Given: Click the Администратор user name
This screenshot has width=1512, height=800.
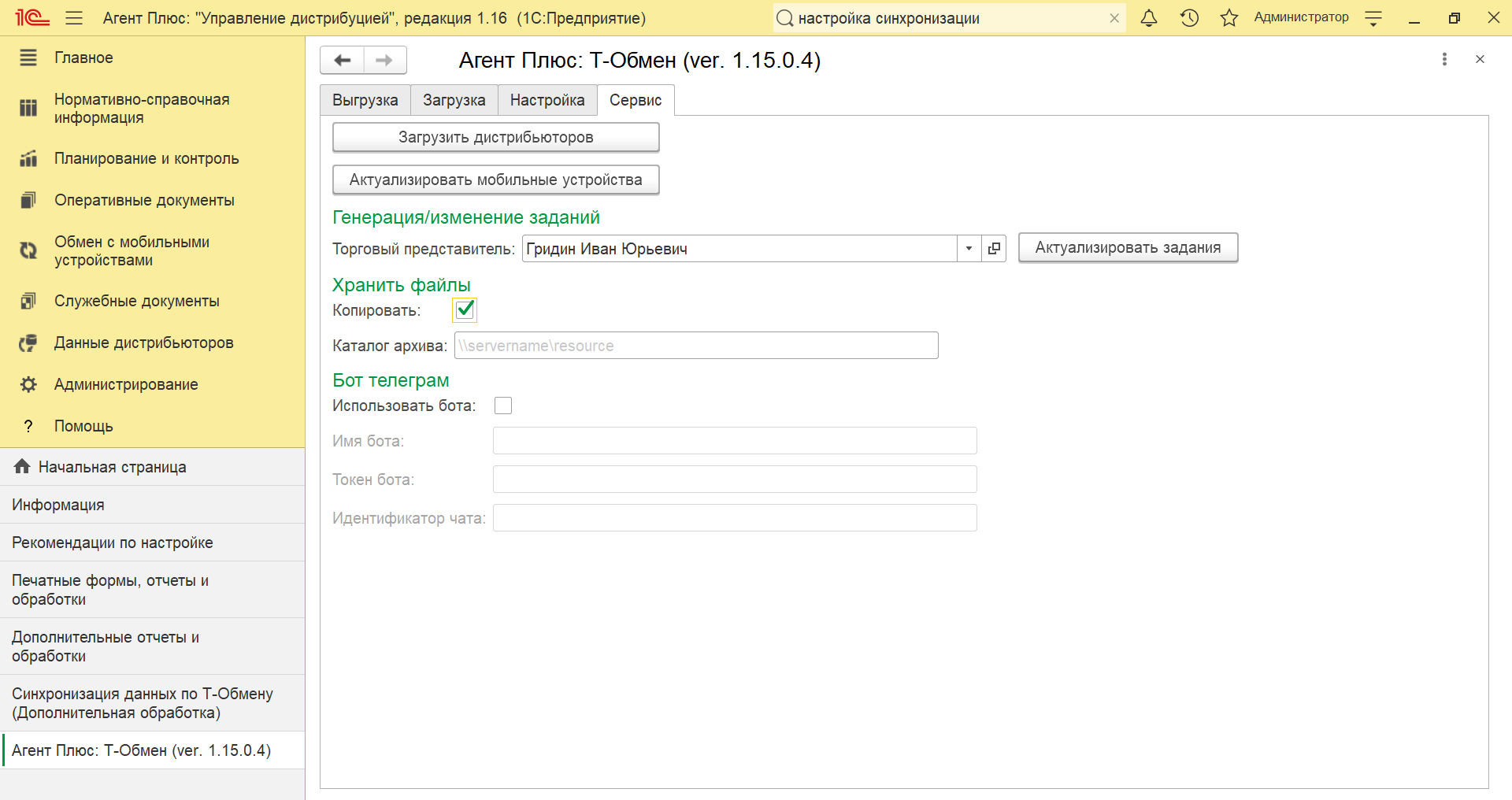Looking at the screenshot, I should tap(1301, 17).
